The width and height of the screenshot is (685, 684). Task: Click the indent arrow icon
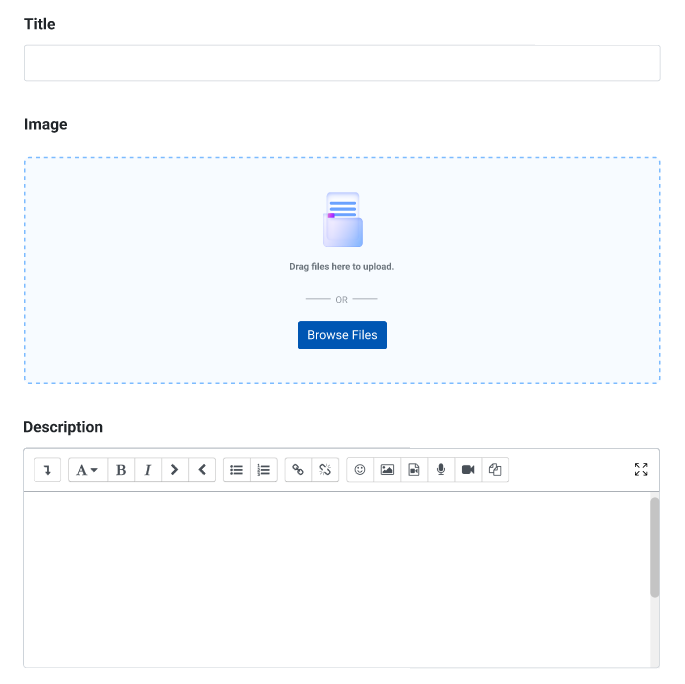click(175, 470)
